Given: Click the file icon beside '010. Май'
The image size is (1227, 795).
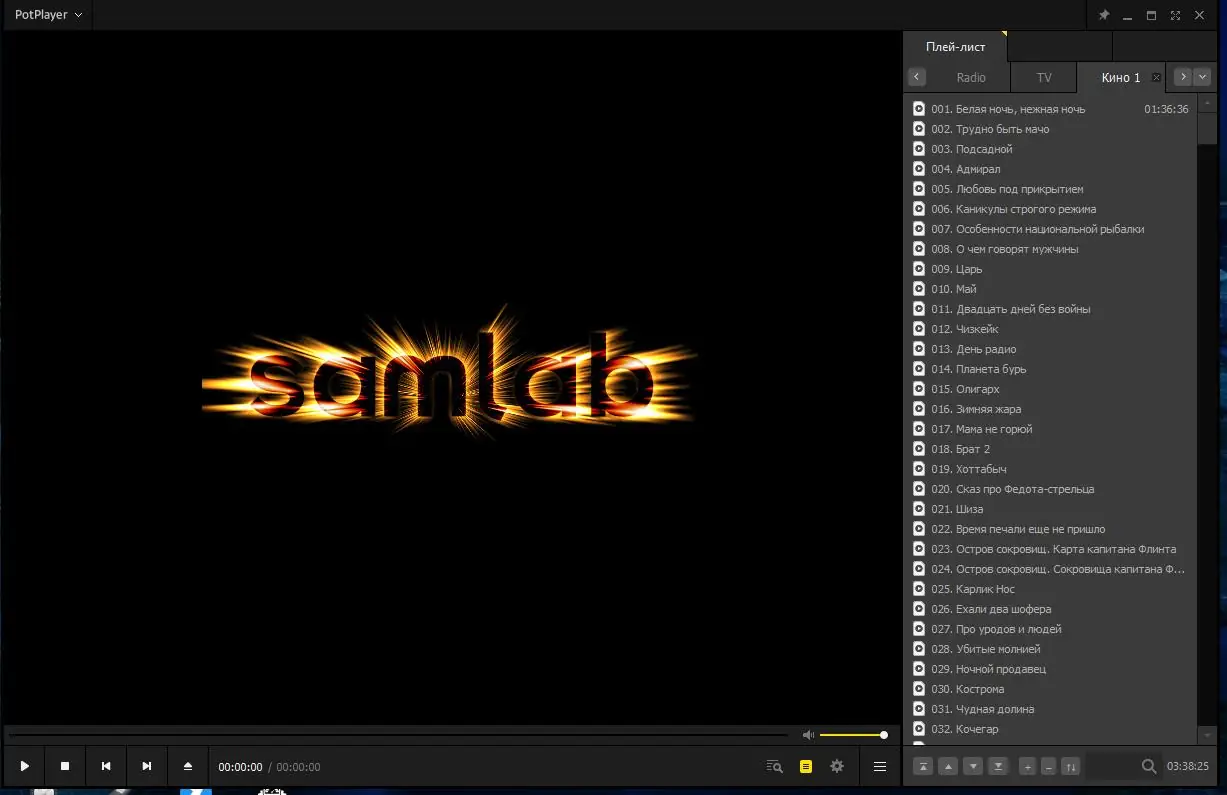Looking at the screenshot, I should point(919,289).
